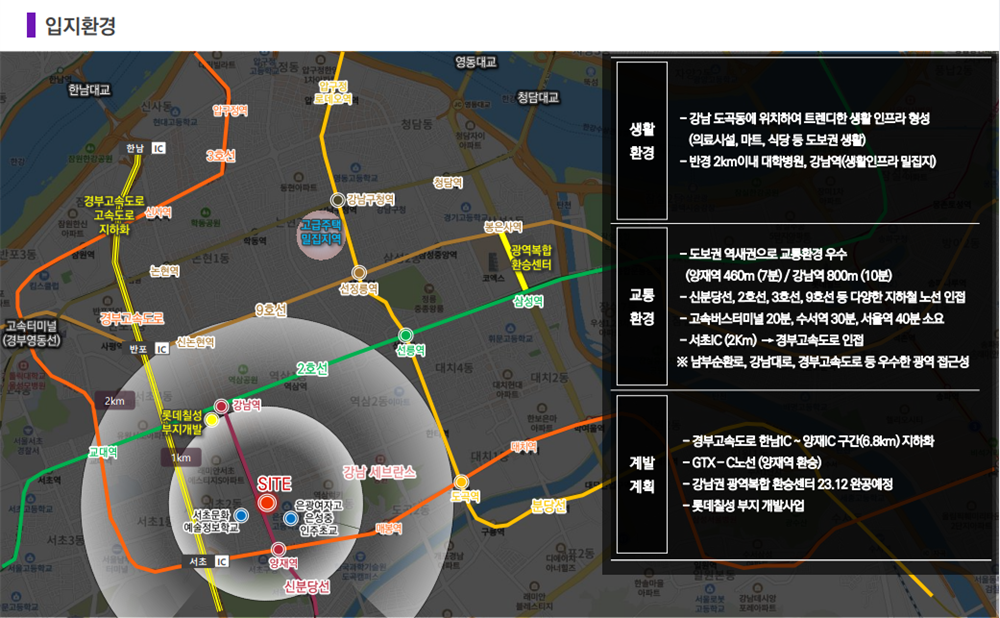Click the 경부고속도로 지하화 label
The width and height of the screenshot is (1000, 618).
114,215
